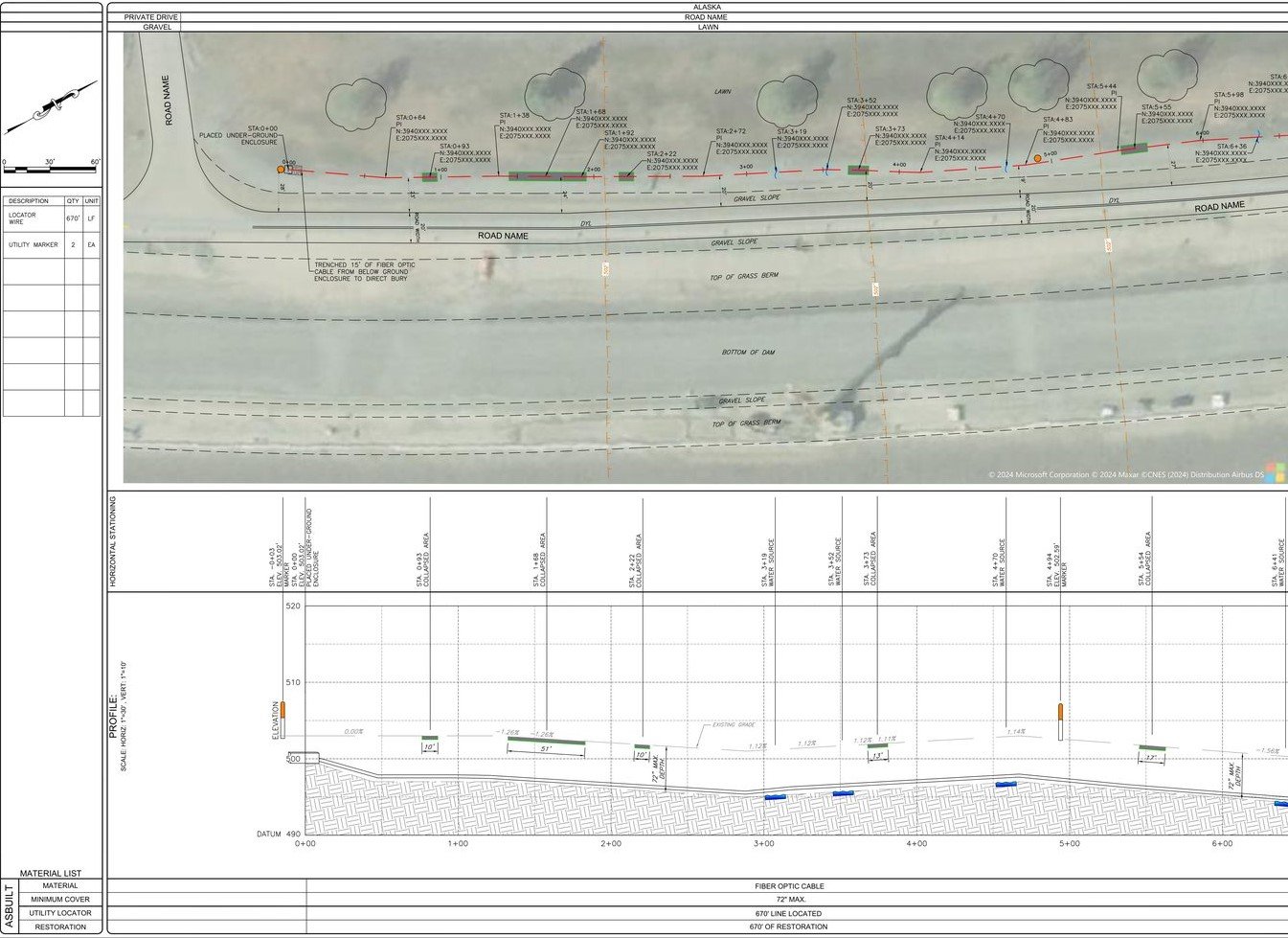
Task: Select the UNIT column header
Action: 91,201
